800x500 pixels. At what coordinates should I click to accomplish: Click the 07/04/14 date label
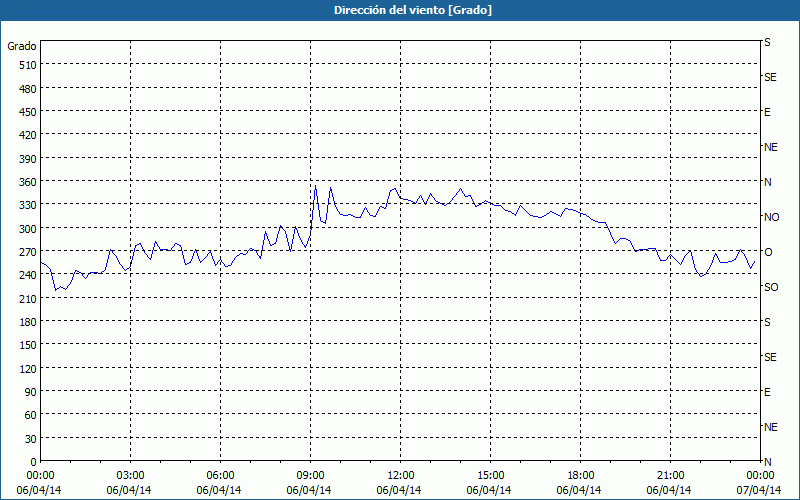click(x=760, y=490)
